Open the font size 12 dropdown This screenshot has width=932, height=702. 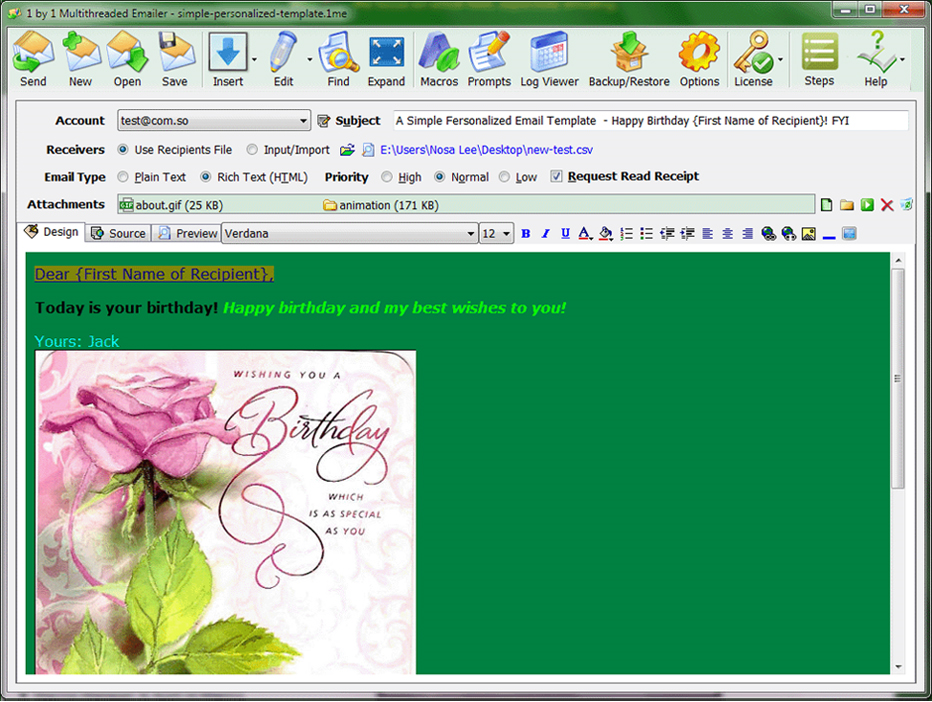507,234
